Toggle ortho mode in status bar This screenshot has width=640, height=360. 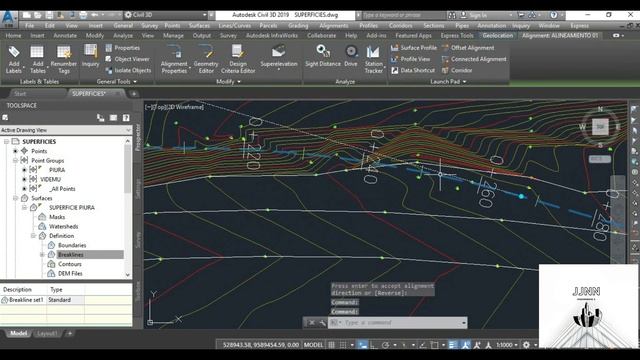tap(373, 345)
